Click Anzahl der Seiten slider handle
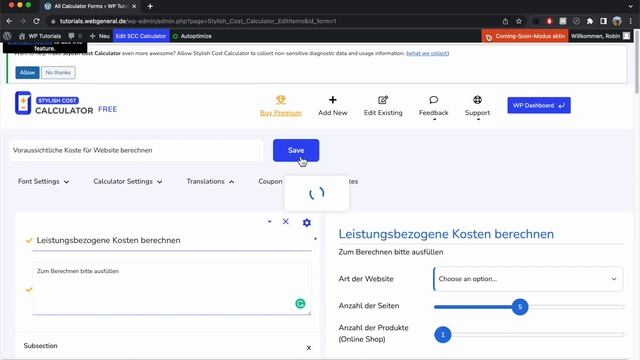640x360 pixels. tap(520, 307)
